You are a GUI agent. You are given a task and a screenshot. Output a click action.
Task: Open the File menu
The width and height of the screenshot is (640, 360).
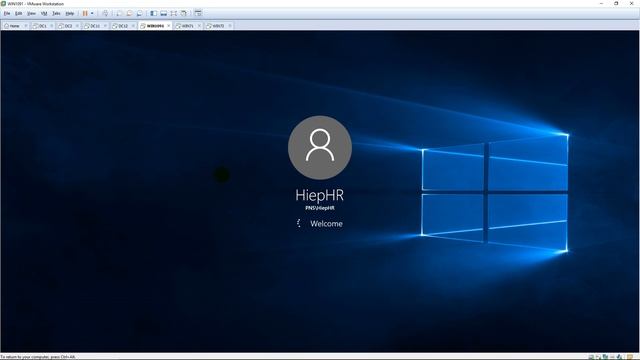pos(7,13)
